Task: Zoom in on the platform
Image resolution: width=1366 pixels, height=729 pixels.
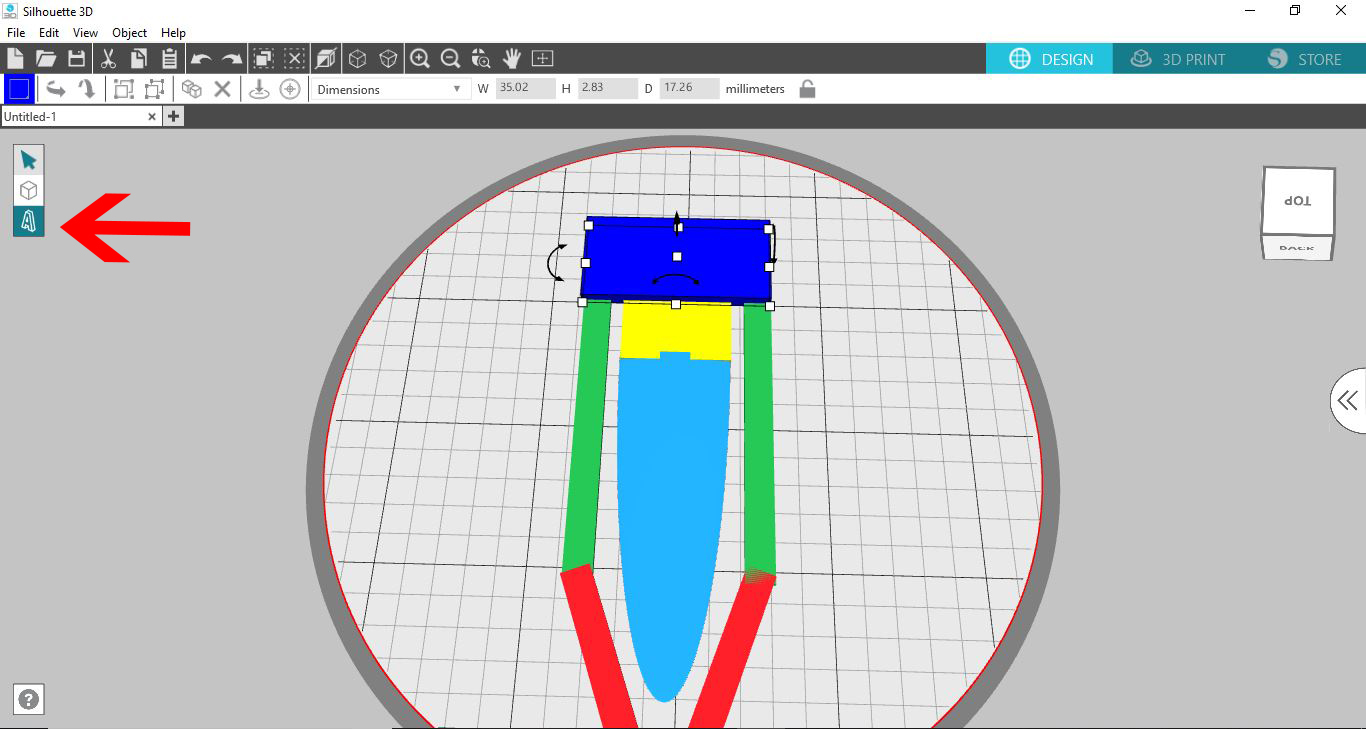Action: [420, 58]
